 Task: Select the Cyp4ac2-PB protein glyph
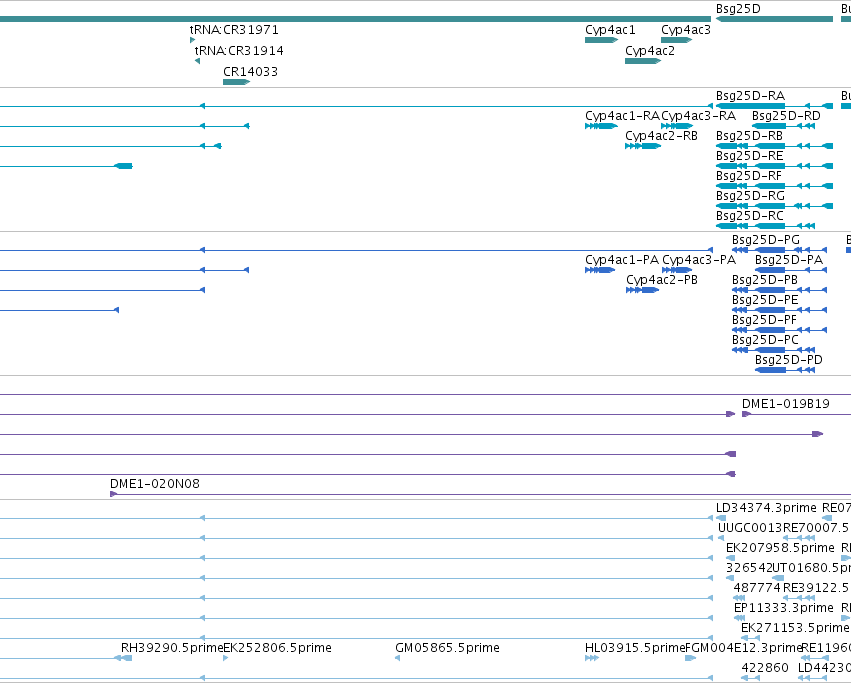coord(643,290)
